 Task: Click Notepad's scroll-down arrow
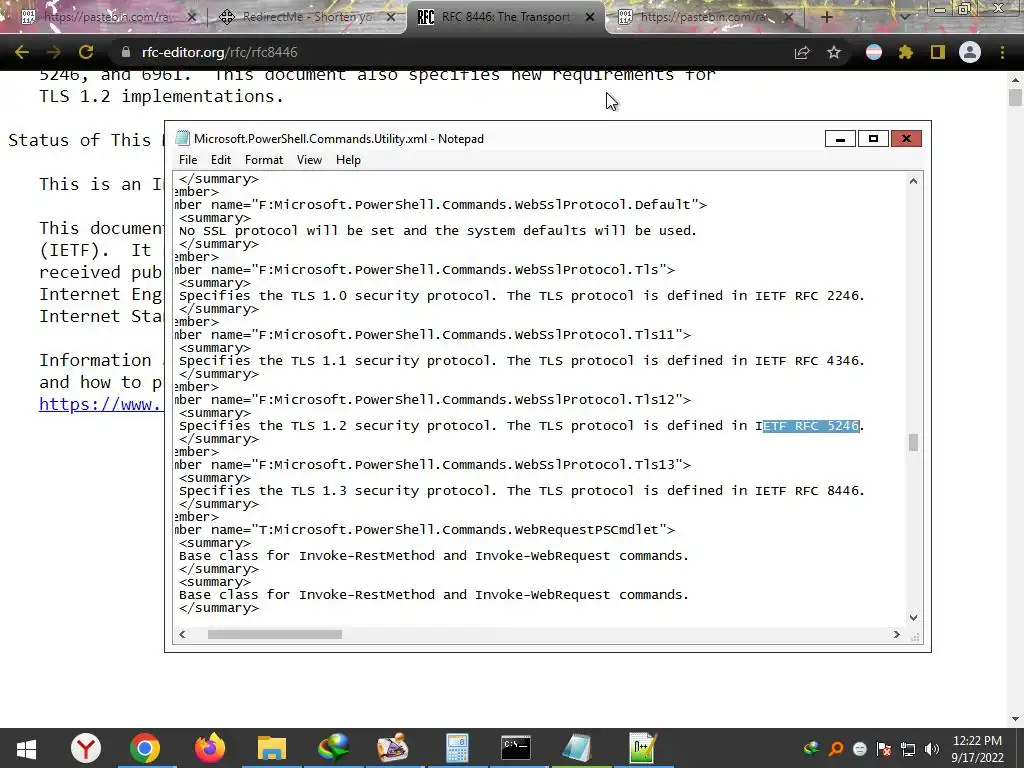click(914, 617)
